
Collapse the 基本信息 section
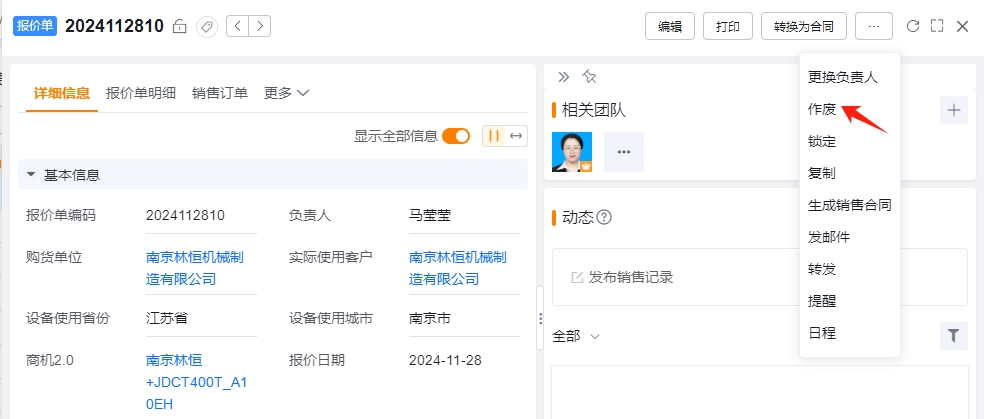31,175
